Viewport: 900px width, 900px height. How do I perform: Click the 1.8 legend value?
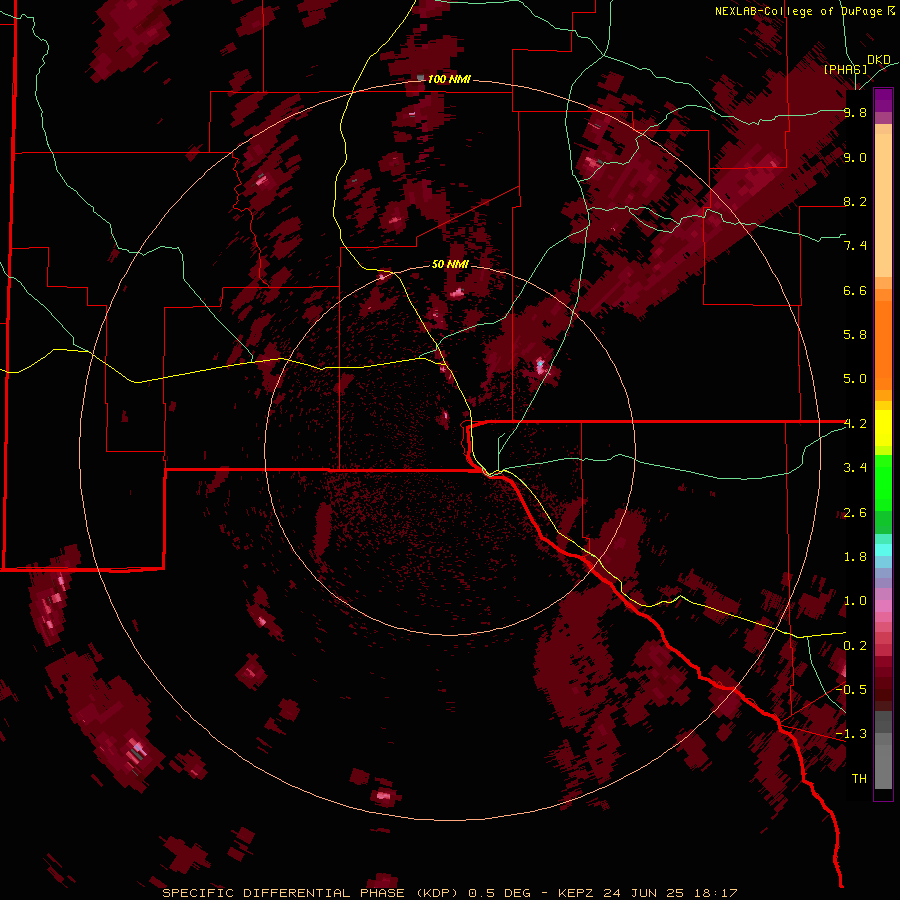(x=855, y=557)
